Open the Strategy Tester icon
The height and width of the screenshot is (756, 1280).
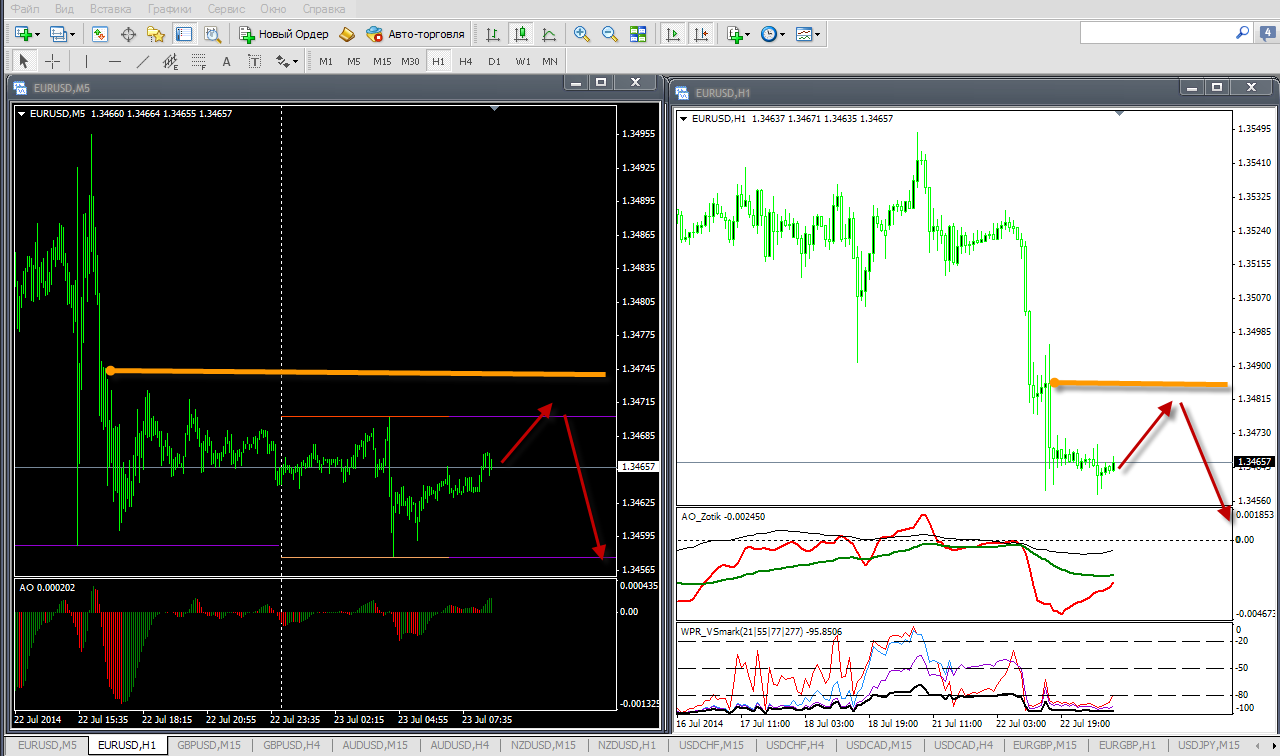tap(212, 34)
